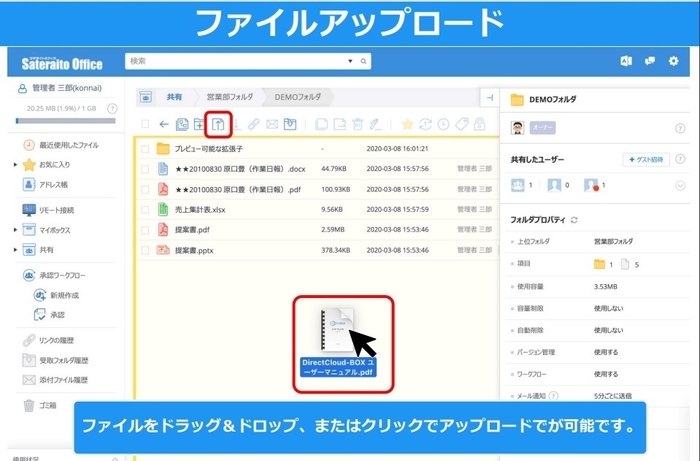Click the trash delete icon in toolbar
Viewport: 700px width, 461px height.
pos(358,124)
